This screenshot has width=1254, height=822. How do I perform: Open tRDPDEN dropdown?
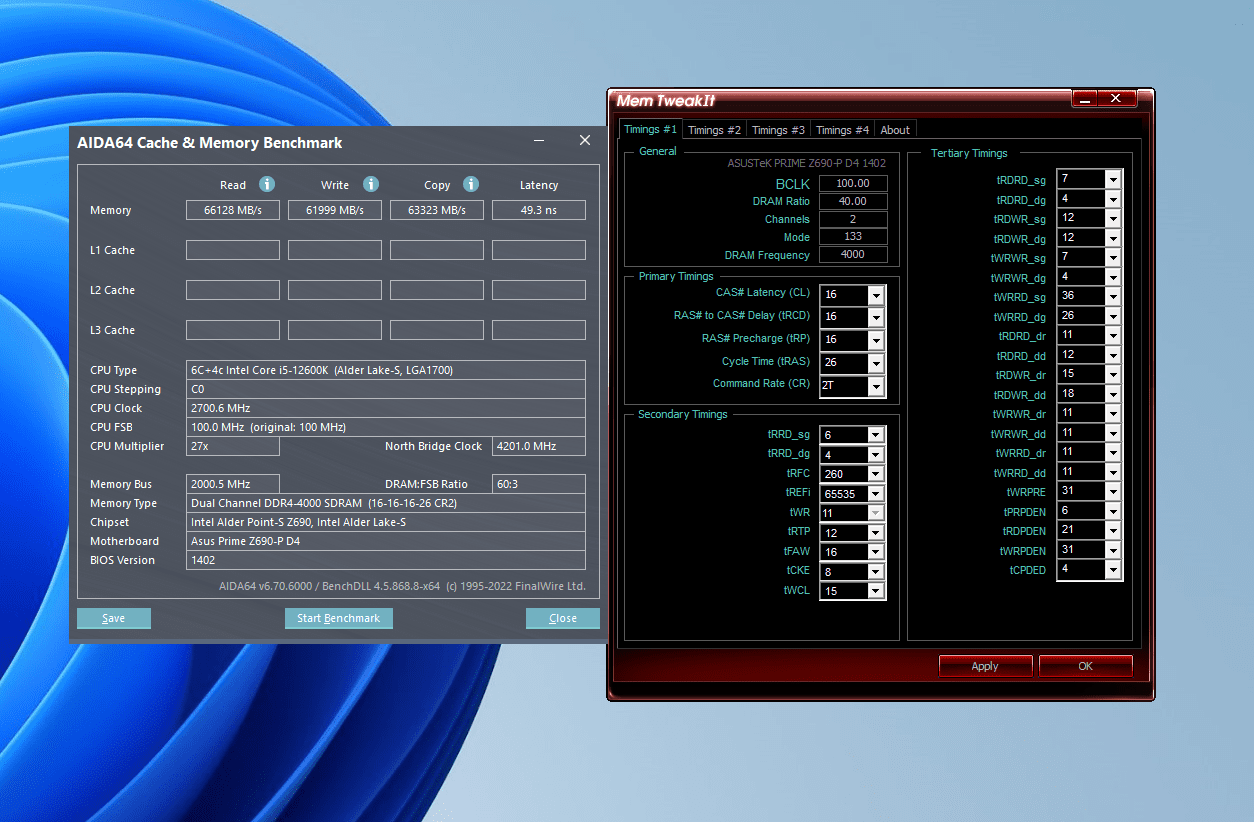pyautogui.click(x=1113, y=530)
